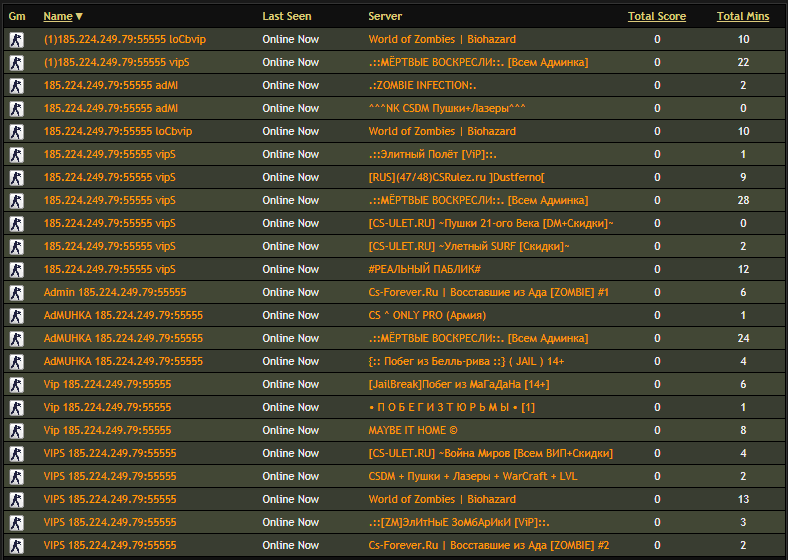Open [CS-ULET.RU] Улетный SURF server link
The width and height of the screenshot is (788, 560).
click(x=469, y=246)
